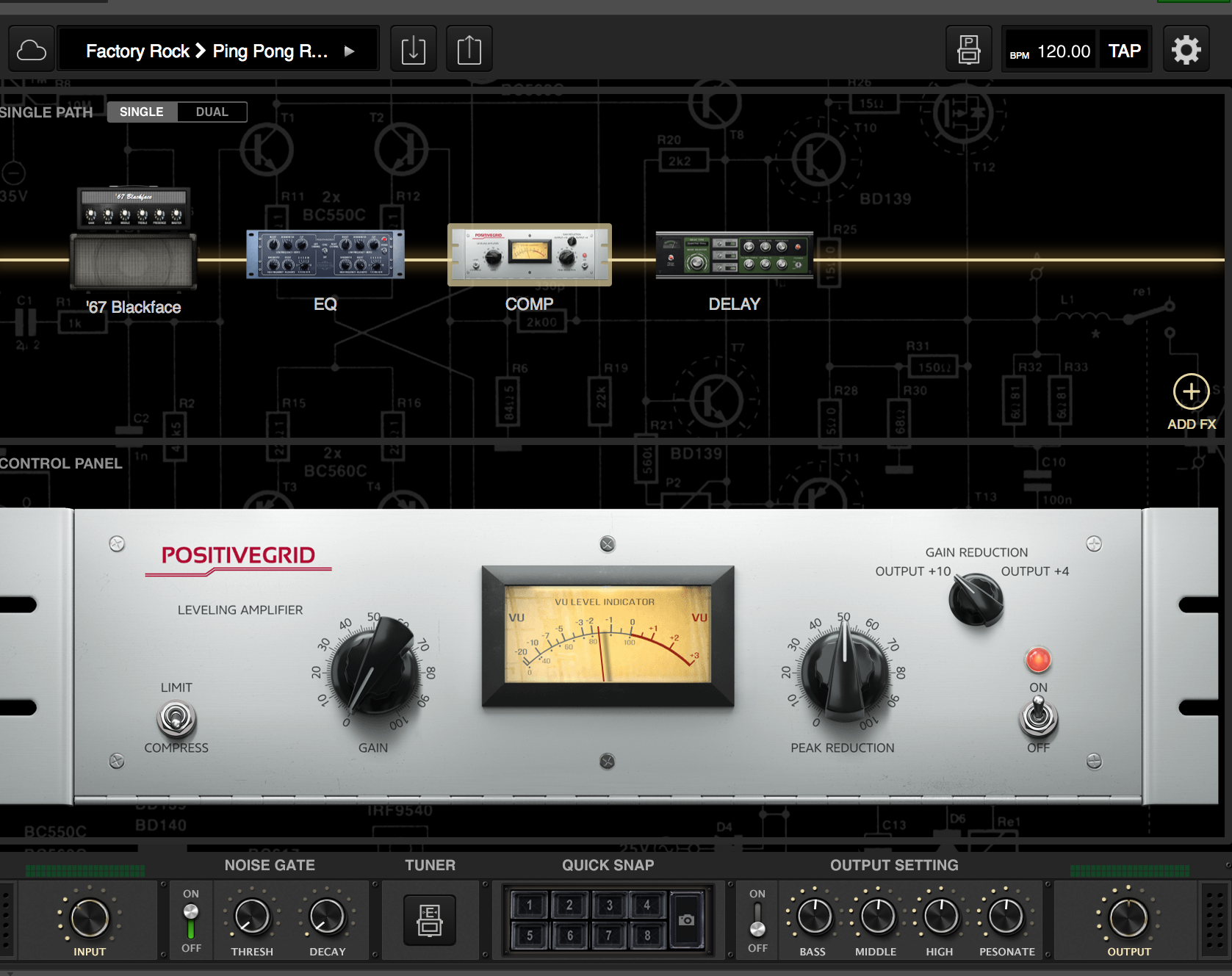Click the red power indicator light
Screen dimensions: 1232x976
1038,659
